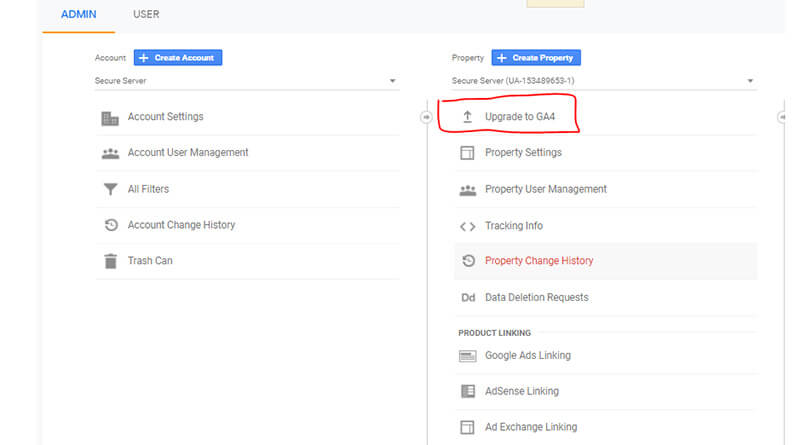Click the Google Ads Linking icon

(x=467, y=356)
